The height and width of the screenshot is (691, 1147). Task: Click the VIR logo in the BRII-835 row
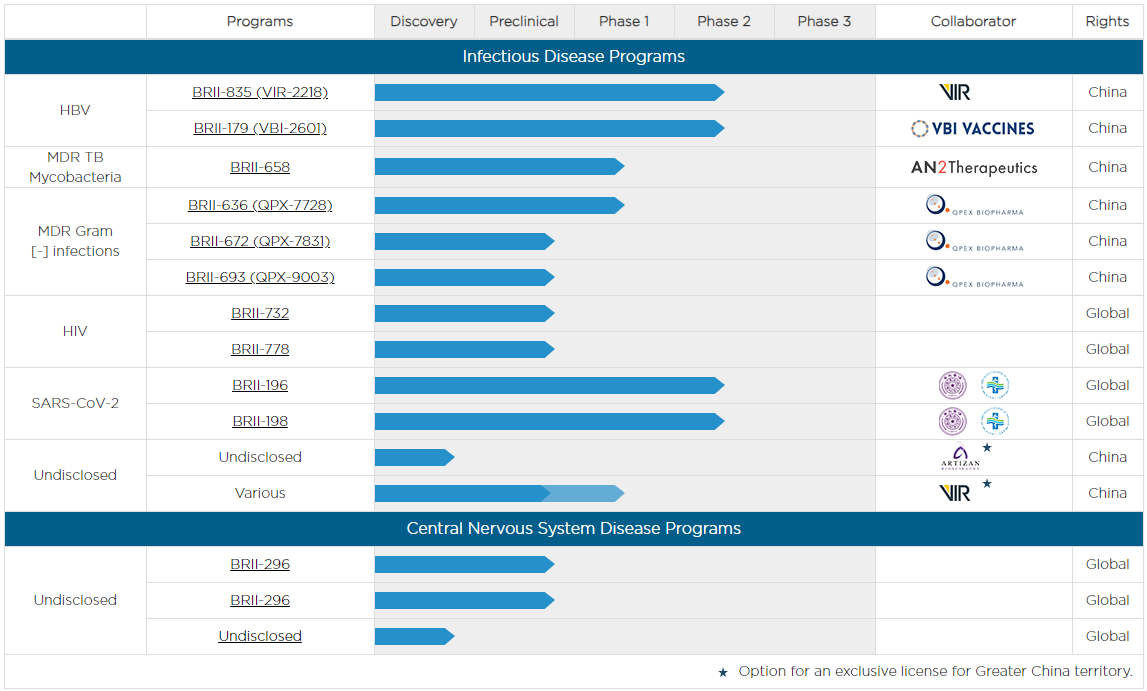pyautogui.click(x=955, y=92)
